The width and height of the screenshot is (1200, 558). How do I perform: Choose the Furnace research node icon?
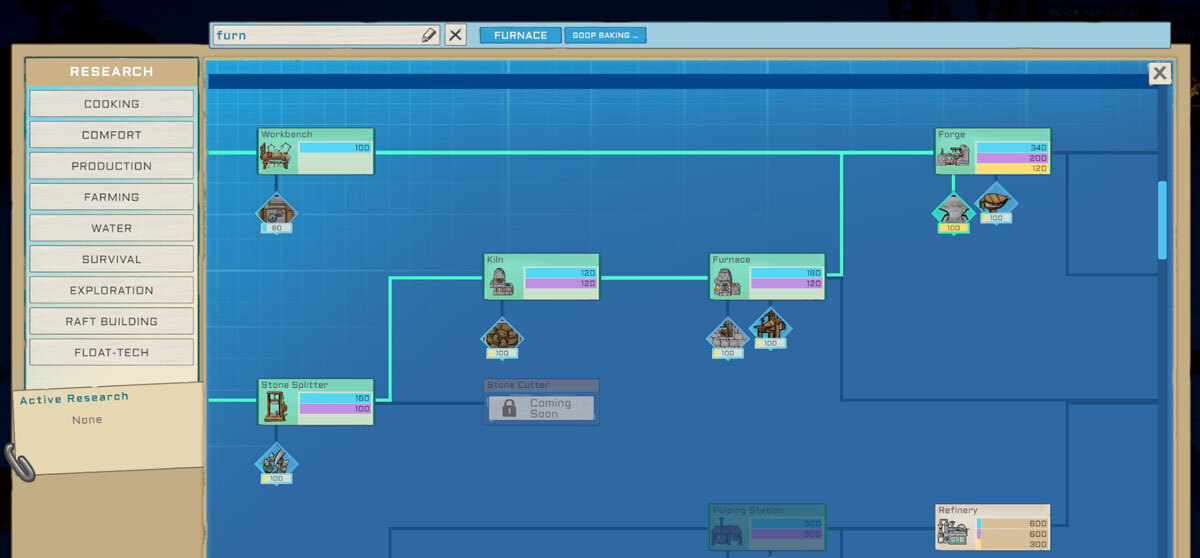(x=728, y=282)
